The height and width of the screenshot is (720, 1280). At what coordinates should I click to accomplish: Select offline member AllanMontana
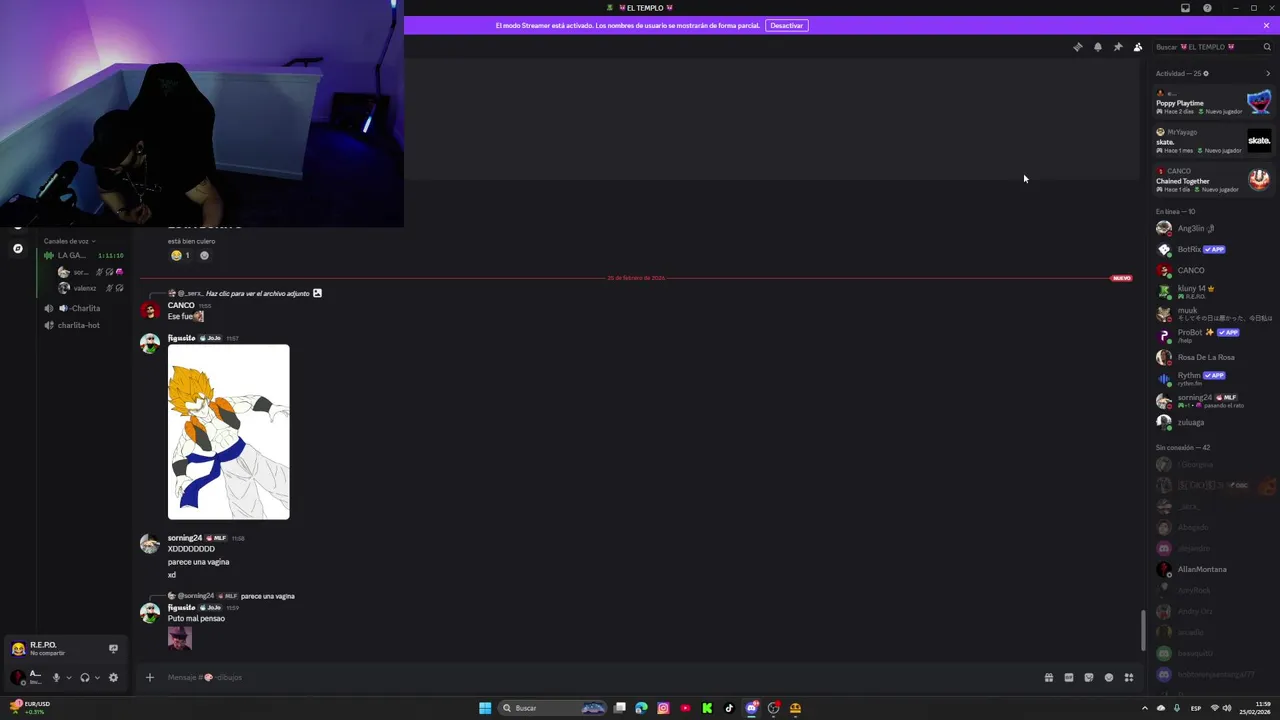click(x=1213, y=569)
